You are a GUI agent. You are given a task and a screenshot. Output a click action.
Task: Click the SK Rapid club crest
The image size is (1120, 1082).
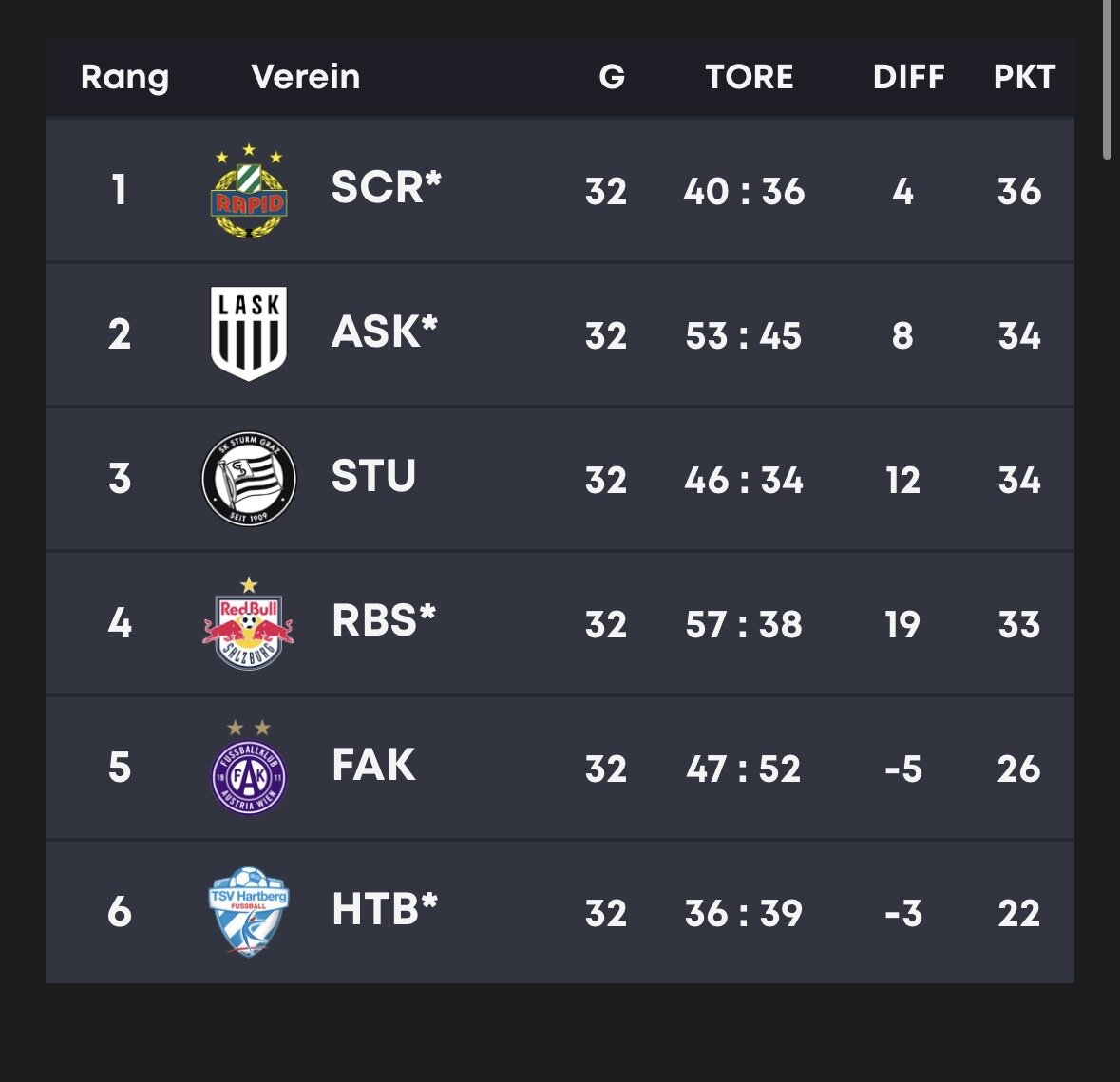pyautogui.click(x=249, y=191)
